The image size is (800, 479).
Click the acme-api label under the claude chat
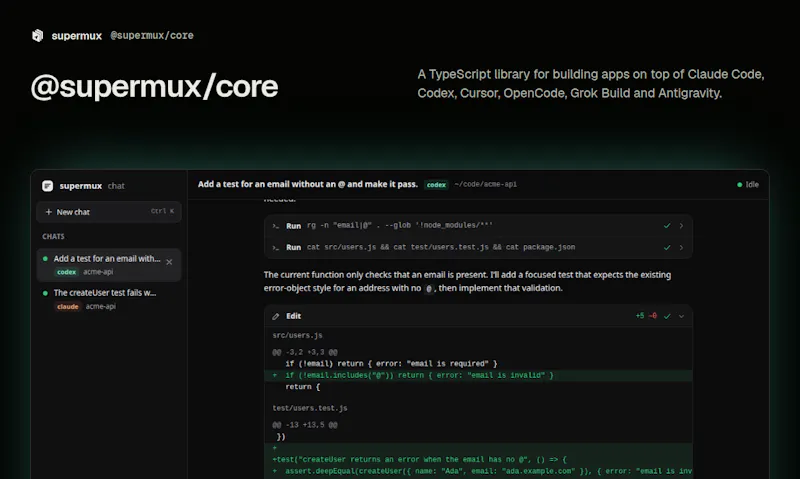coord(101,307)
